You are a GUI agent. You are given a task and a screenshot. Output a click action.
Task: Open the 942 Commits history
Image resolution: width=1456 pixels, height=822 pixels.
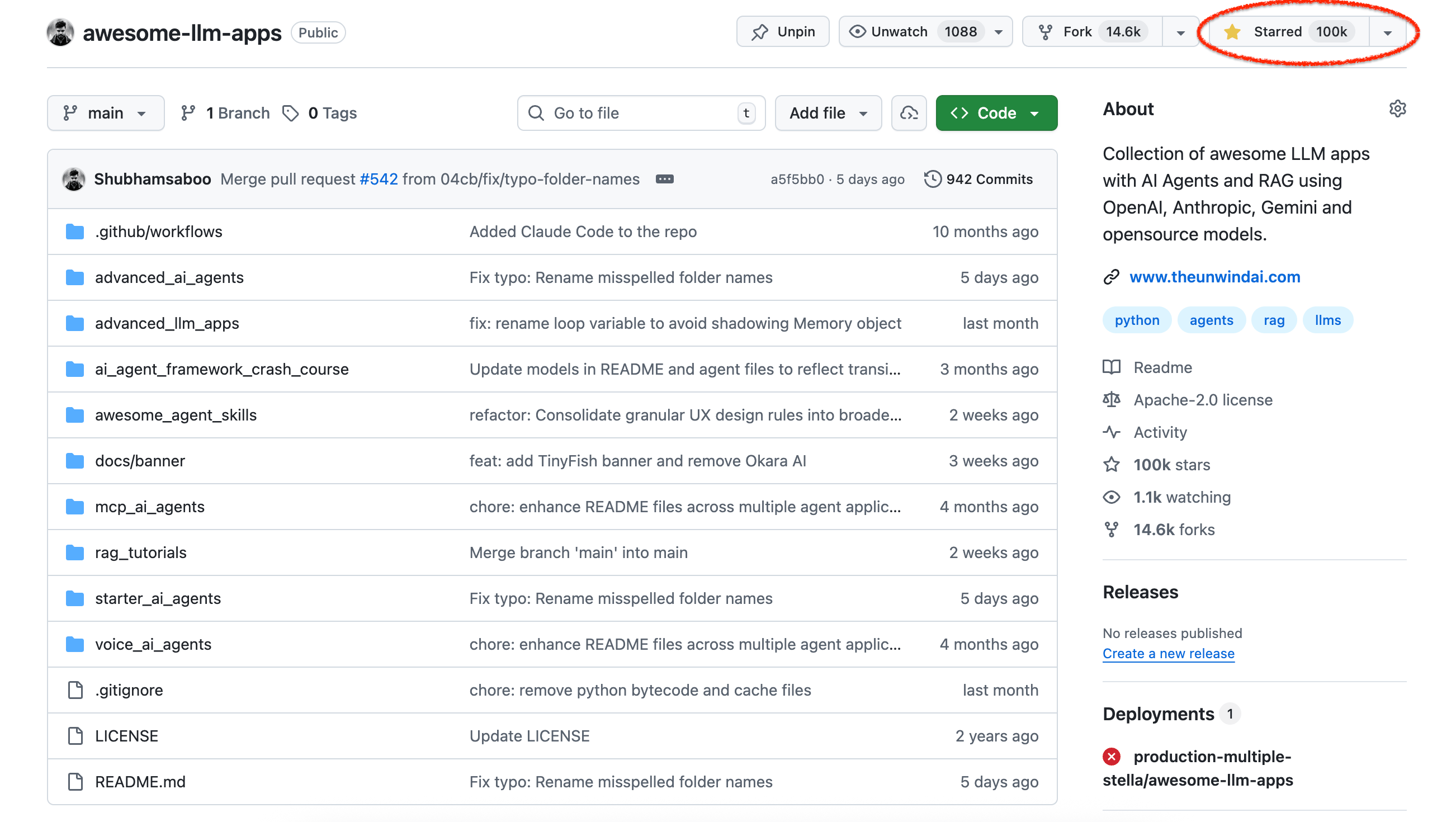point(978,179)
